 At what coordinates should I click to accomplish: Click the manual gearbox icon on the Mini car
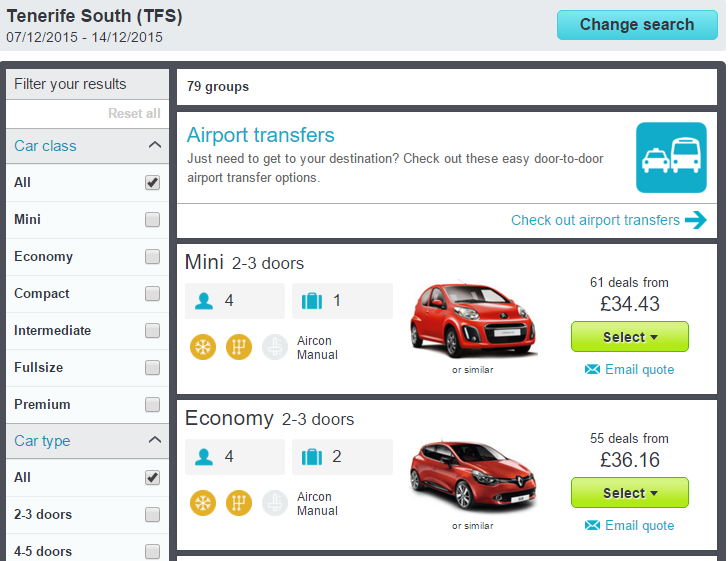pyautogui.click(x=238, y=347)
